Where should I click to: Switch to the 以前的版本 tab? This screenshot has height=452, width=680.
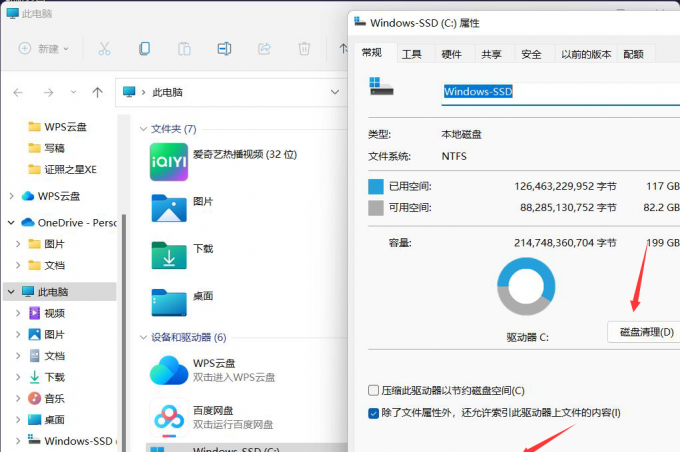(586, 54)
